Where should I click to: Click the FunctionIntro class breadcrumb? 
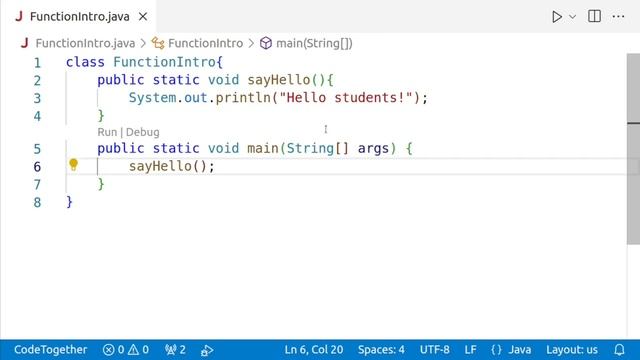coord(205,43)
